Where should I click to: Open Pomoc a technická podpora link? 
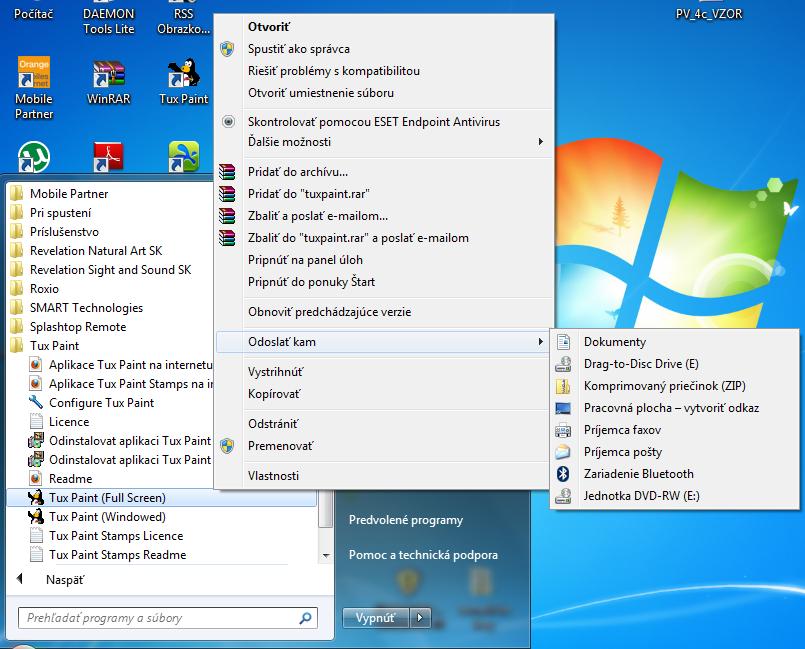tap(423, 555)
